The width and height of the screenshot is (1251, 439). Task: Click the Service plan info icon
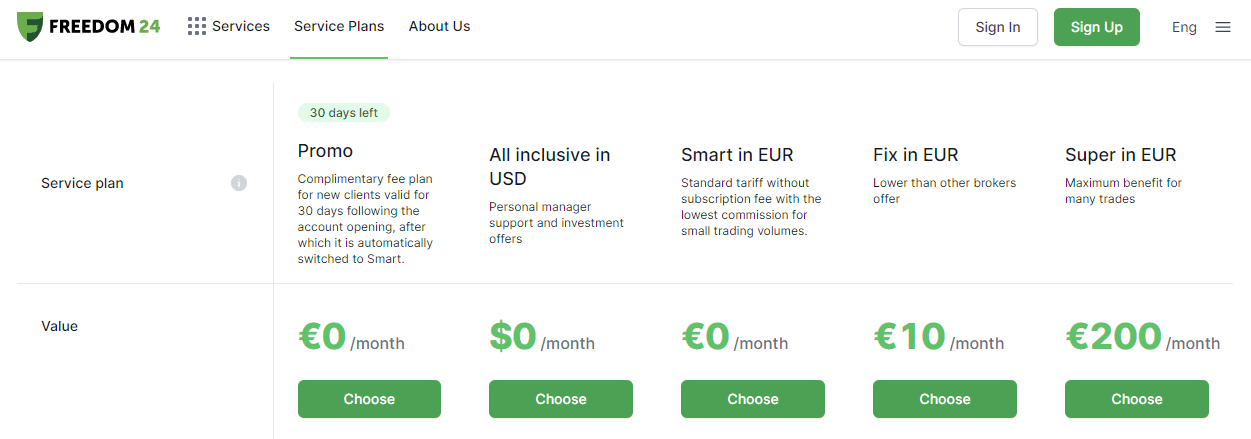click(239, 183)
